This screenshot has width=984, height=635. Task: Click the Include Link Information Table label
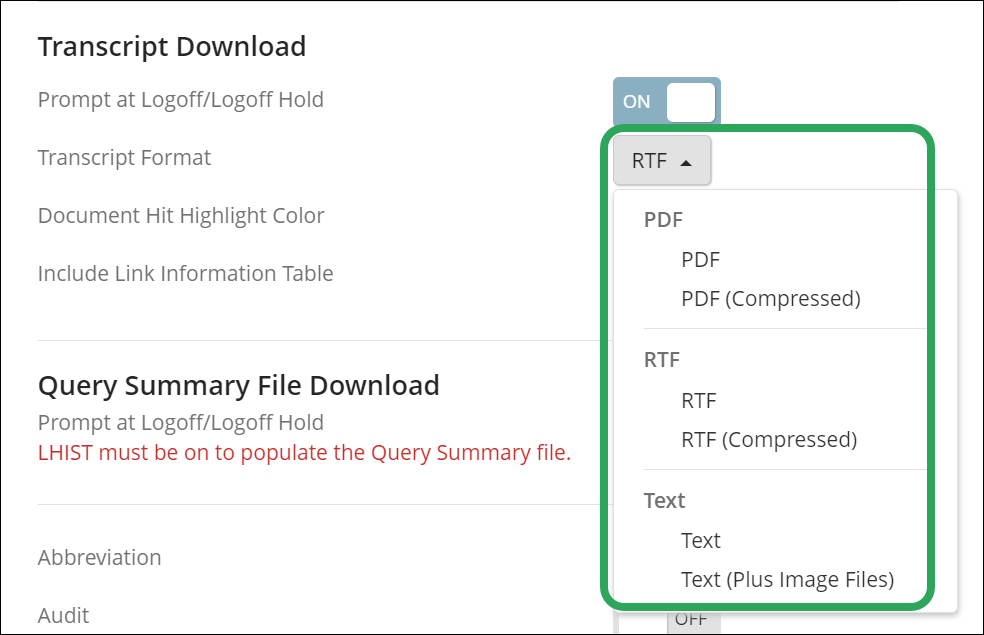pos(185,274)
